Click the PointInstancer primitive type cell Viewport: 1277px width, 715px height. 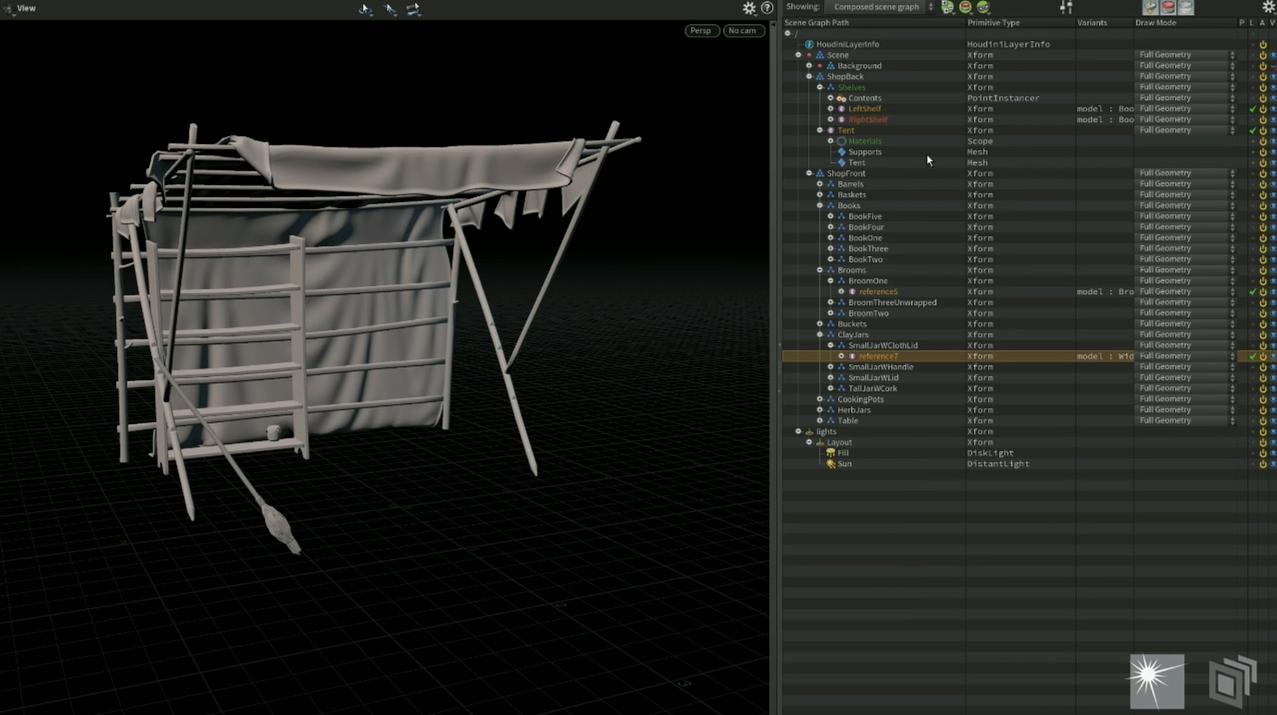click(x=1003, y=98)
